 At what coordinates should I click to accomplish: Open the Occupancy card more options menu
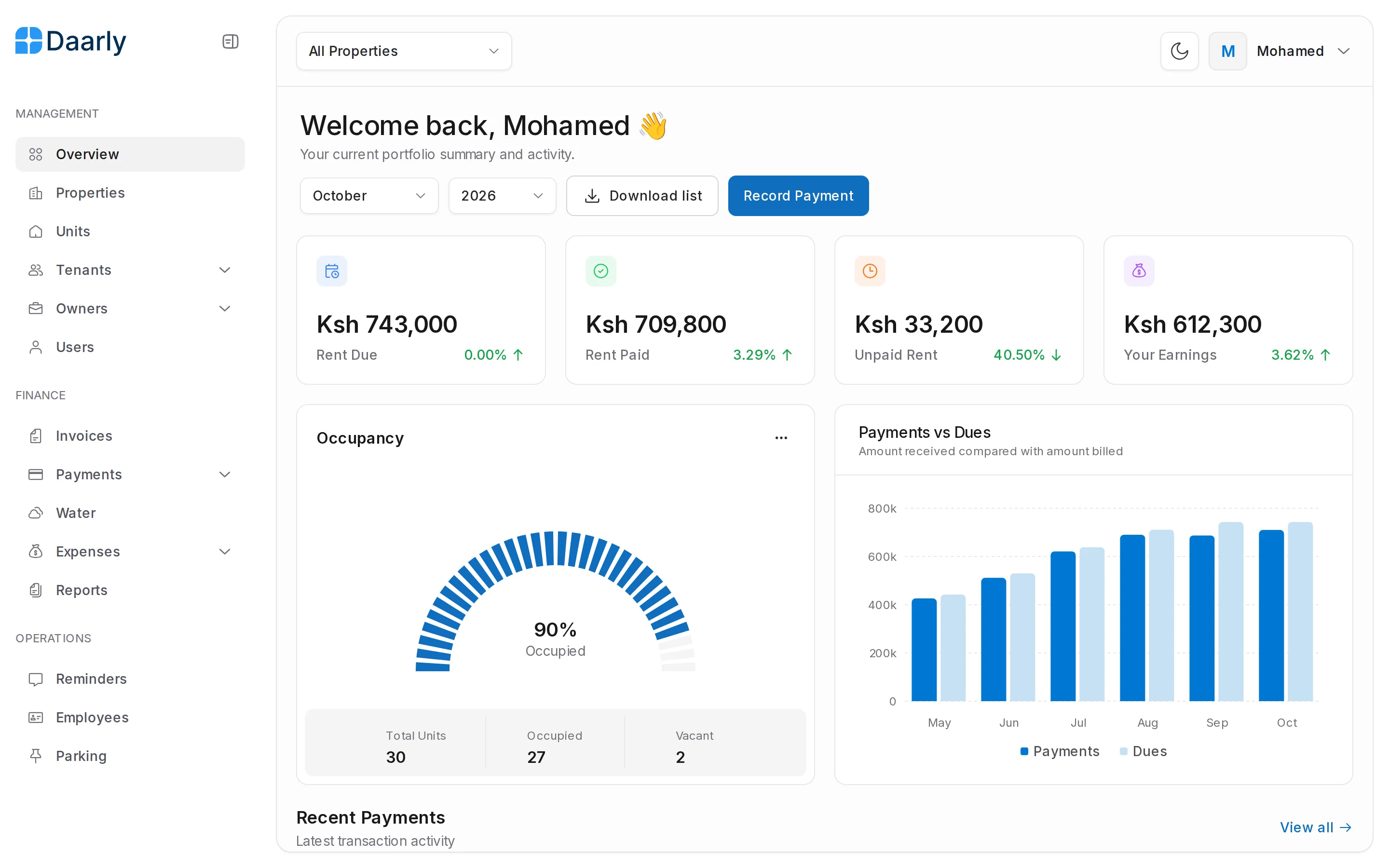(781, 438)
